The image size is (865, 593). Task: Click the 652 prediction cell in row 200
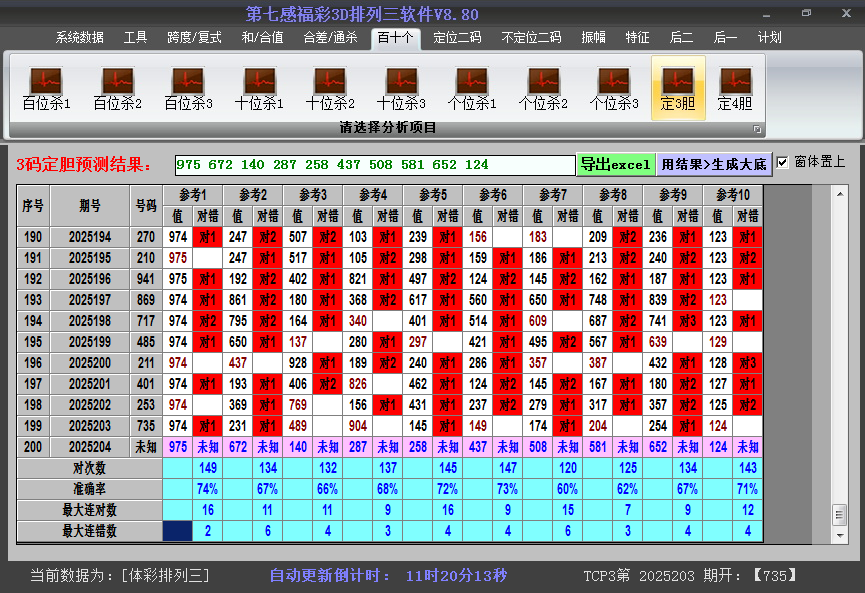click(x=658, y=447)
